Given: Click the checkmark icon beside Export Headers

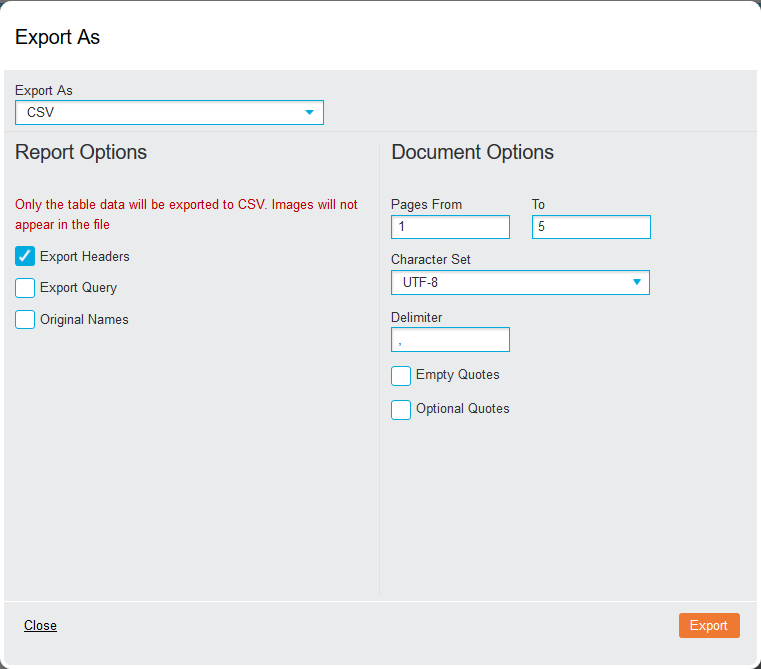Looking at the screenshot, I should point(25,256).
